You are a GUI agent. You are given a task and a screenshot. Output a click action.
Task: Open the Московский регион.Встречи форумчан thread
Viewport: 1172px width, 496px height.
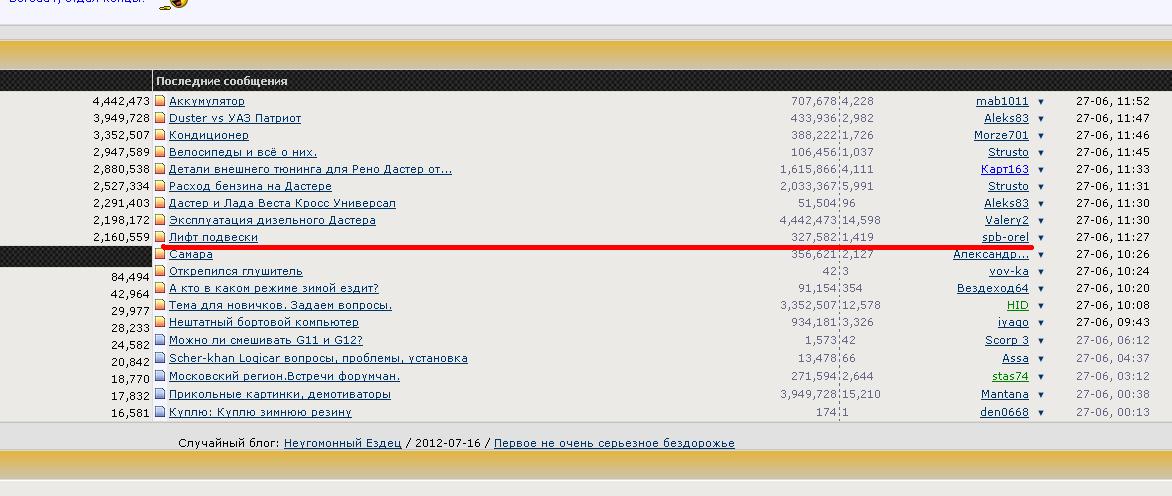[284, 376]
